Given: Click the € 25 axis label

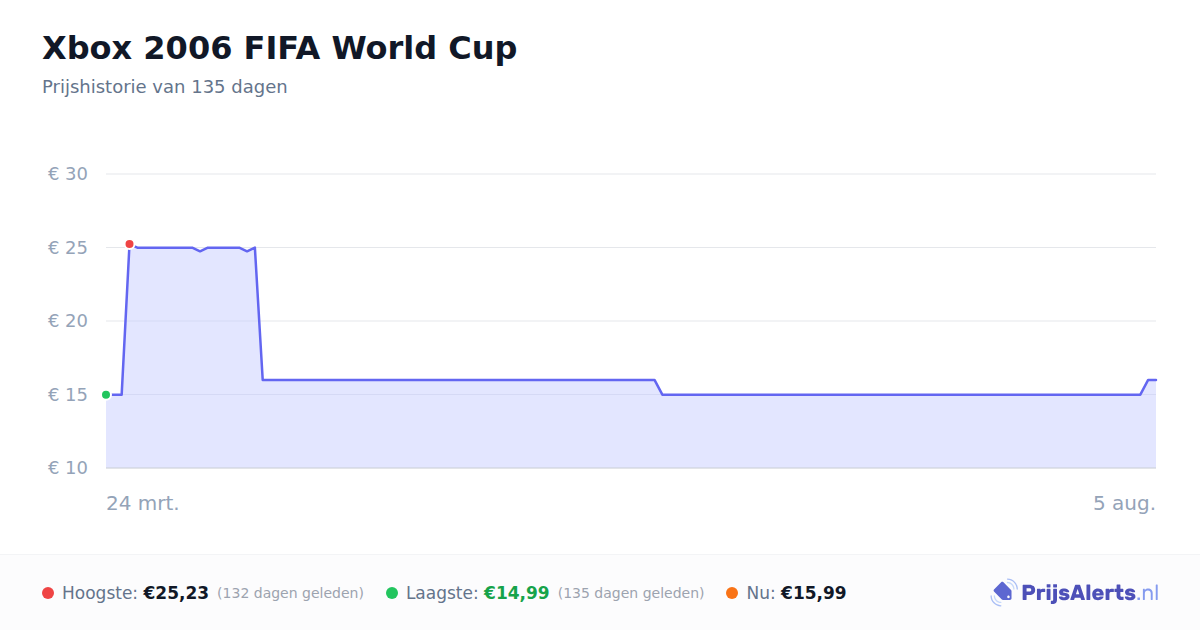Looking at the screenshot, I should pos(68,248).
